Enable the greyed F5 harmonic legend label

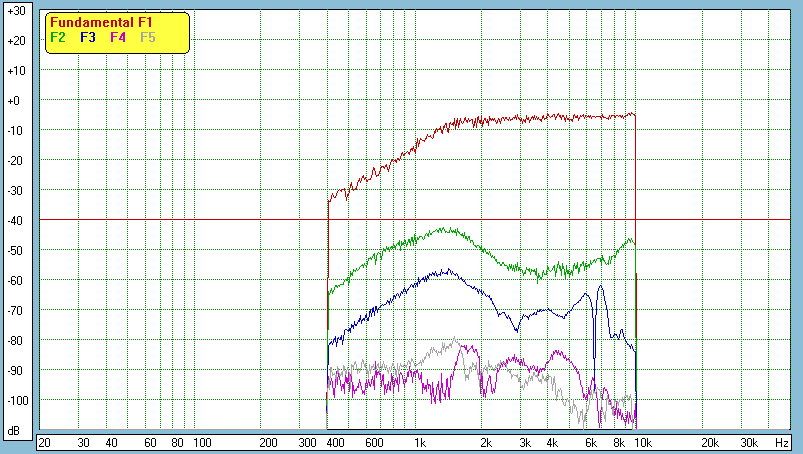(x=148, y=37)
